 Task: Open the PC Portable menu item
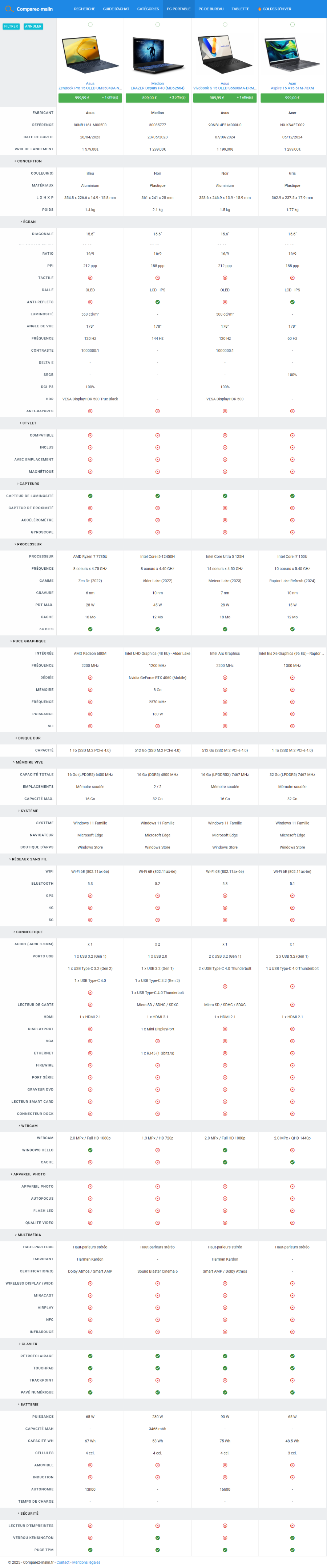tap(178, 9)
